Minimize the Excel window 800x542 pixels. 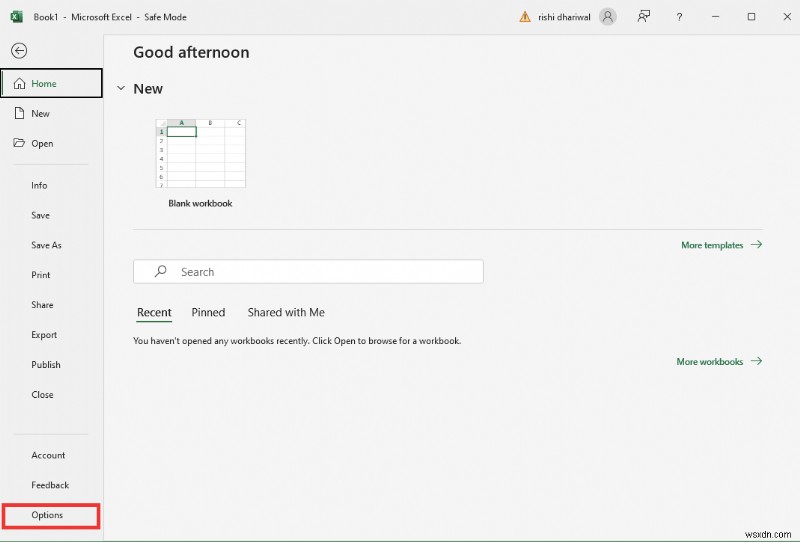715,17
